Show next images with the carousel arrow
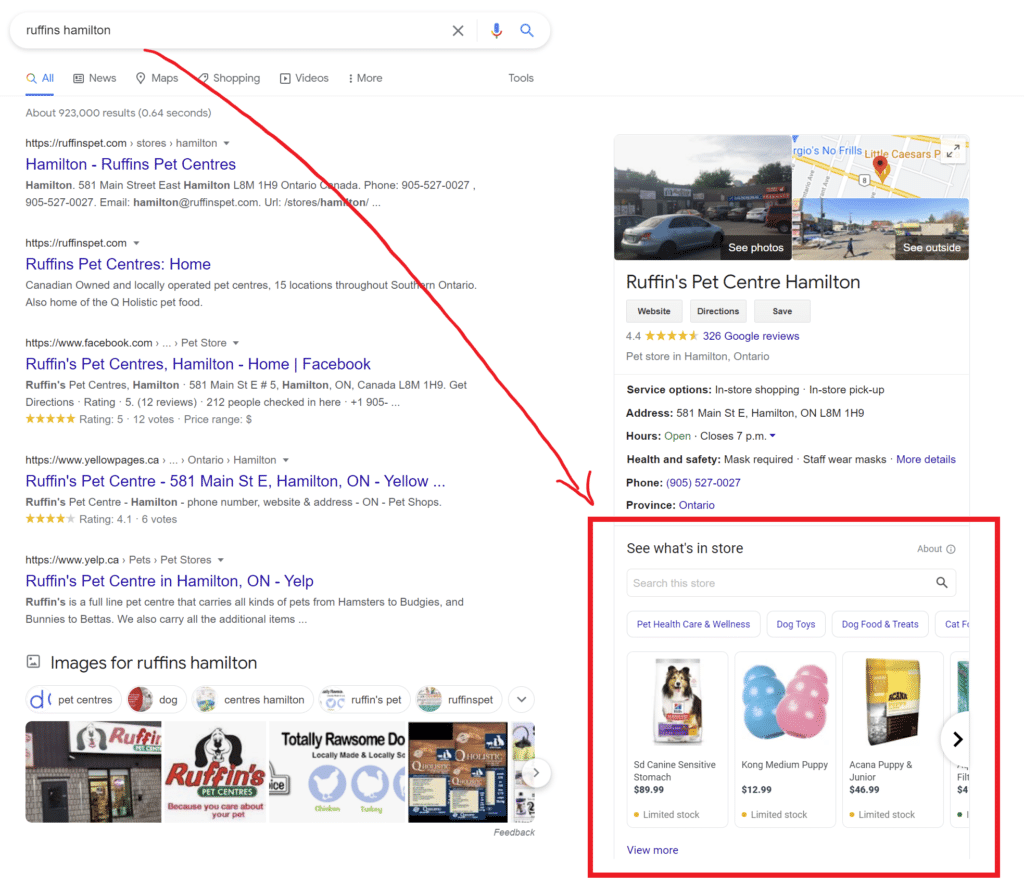Image resolution: width=1024 pixels, height=884 pixels. (x=536, y=772)
